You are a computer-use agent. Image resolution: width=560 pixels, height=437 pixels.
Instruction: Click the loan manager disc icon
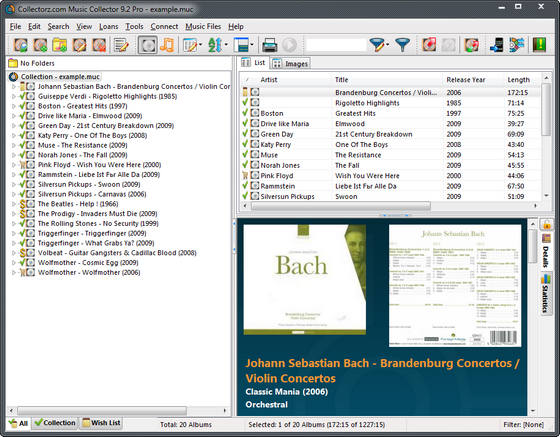pyautogui.click(x=429, y=45)
